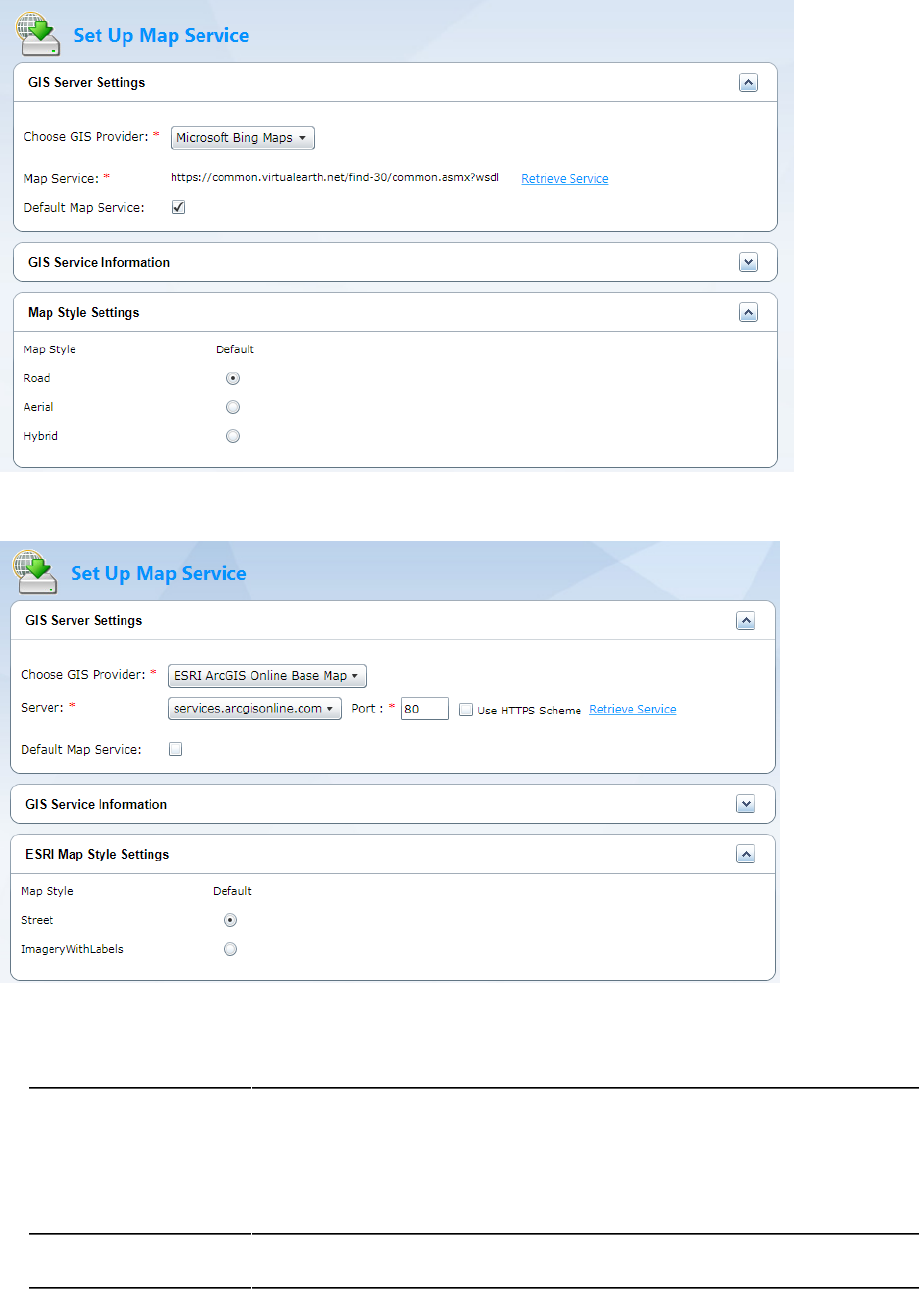The image size is (919, 1289).
Task: Expand the second GIS Service Information panel
Action: [745, 804]
